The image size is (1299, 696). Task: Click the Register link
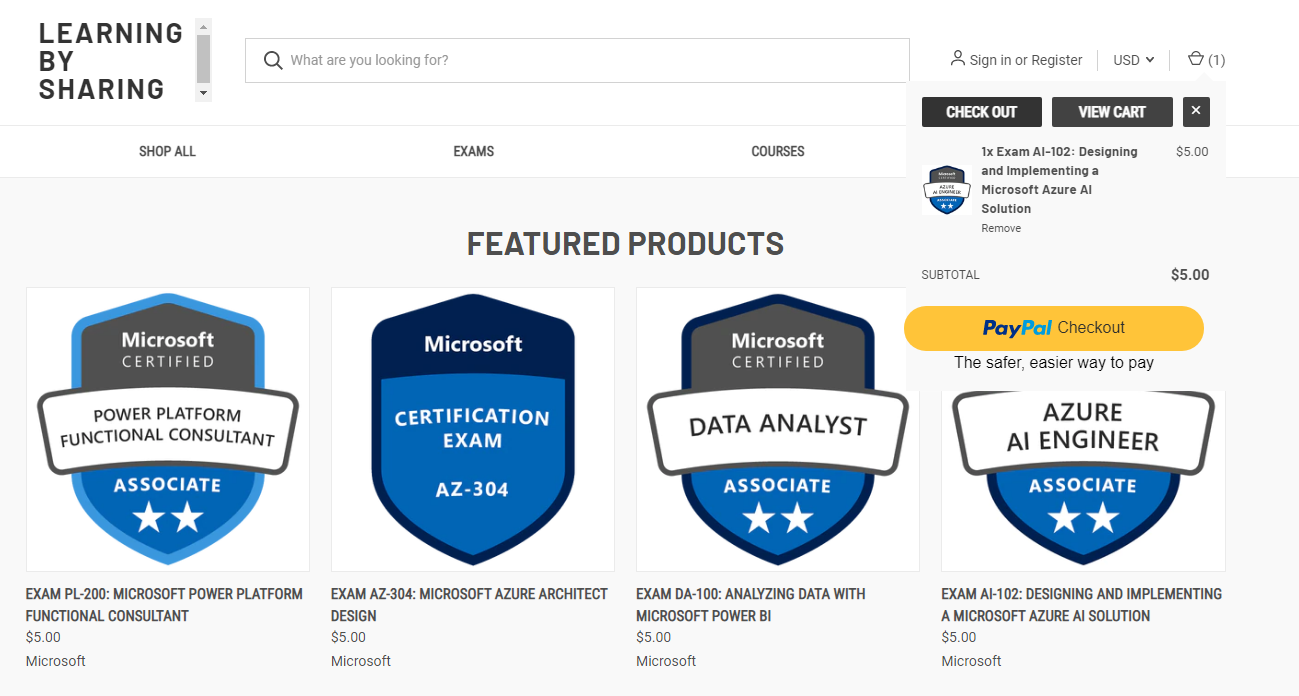(1057, 60)
